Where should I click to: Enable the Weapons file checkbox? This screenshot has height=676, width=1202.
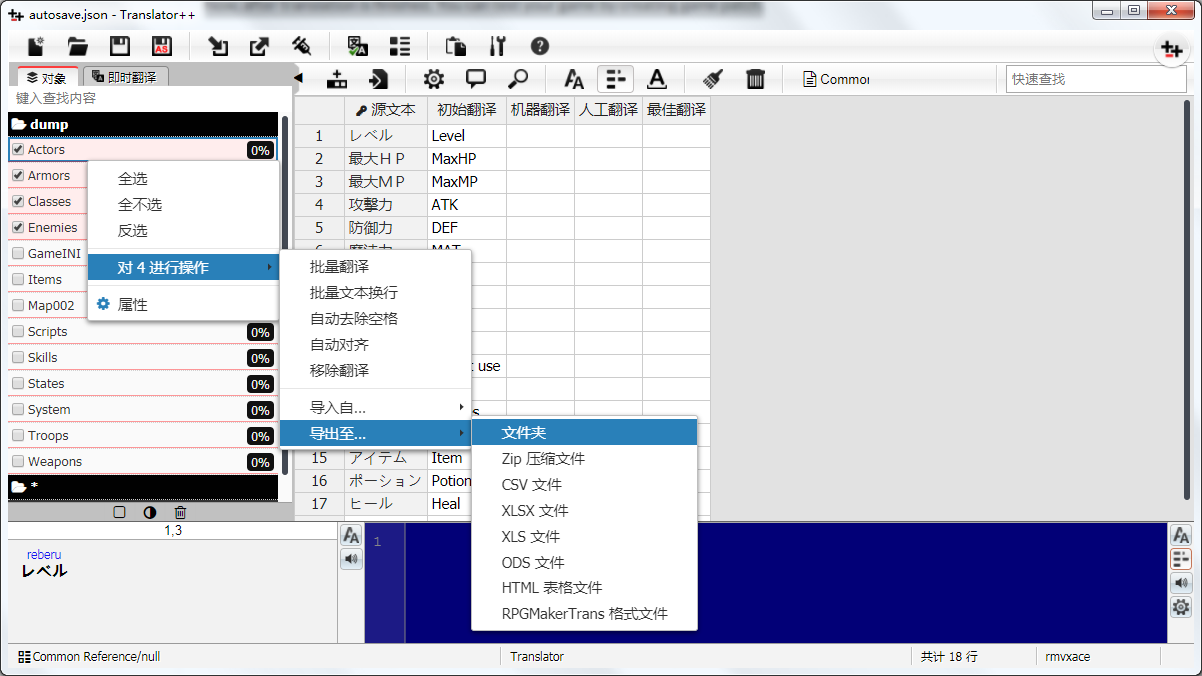coord(18,461)
